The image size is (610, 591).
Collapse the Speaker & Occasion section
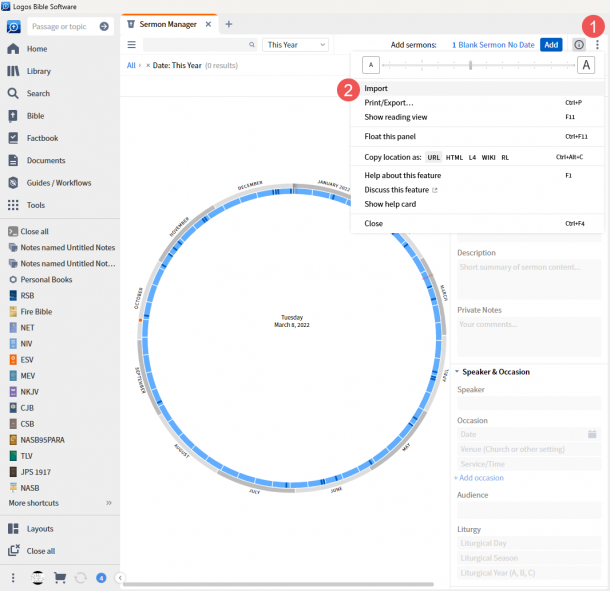click(457, 372)
